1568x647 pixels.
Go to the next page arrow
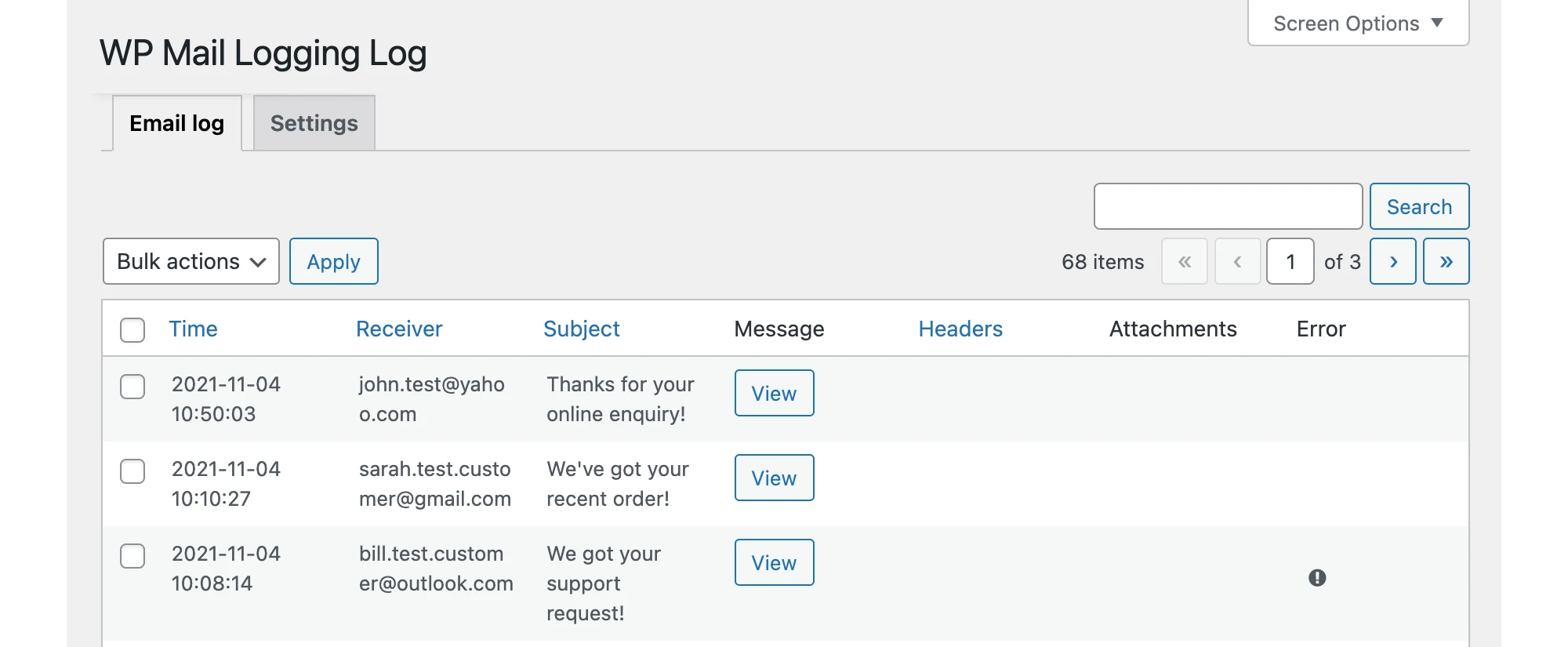pyautogui.click(x=1392, y=261)
